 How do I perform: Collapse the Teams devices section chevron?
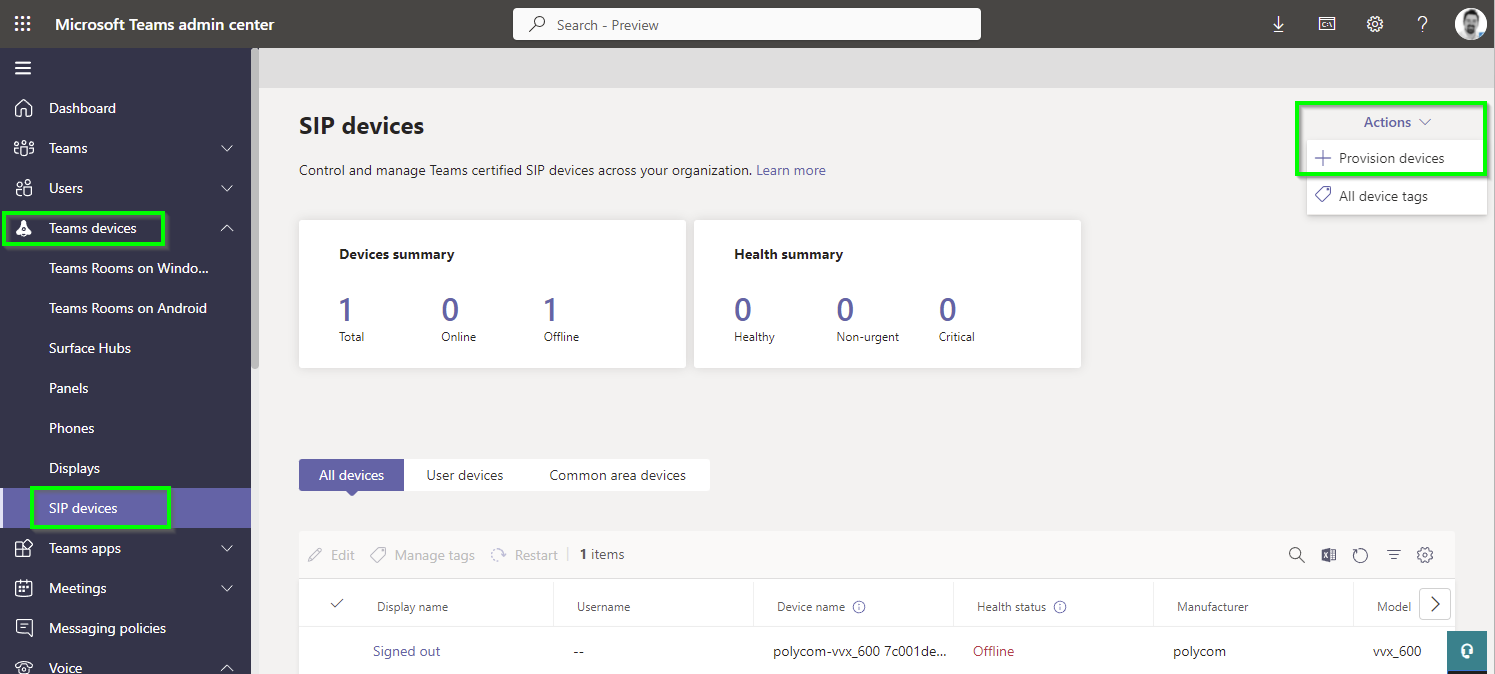[227, 228]
